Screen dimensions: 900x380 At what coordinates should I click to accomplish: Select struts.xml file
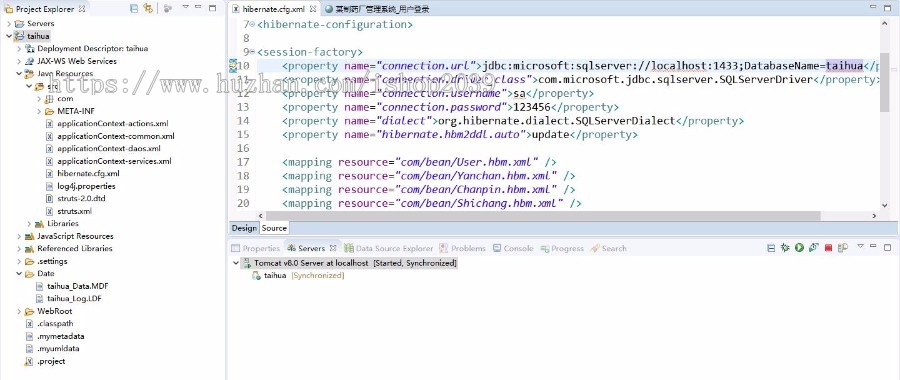[69, 211]
